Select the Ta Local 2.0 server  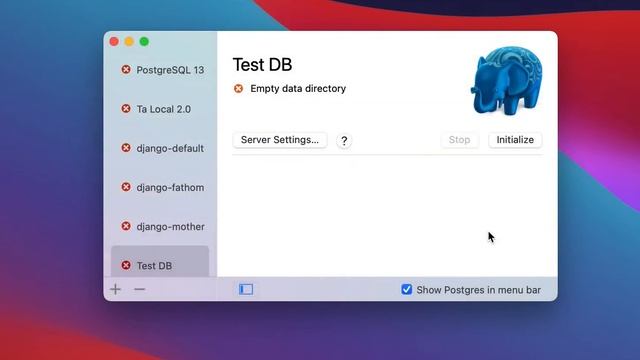click(x=160, y=109)
